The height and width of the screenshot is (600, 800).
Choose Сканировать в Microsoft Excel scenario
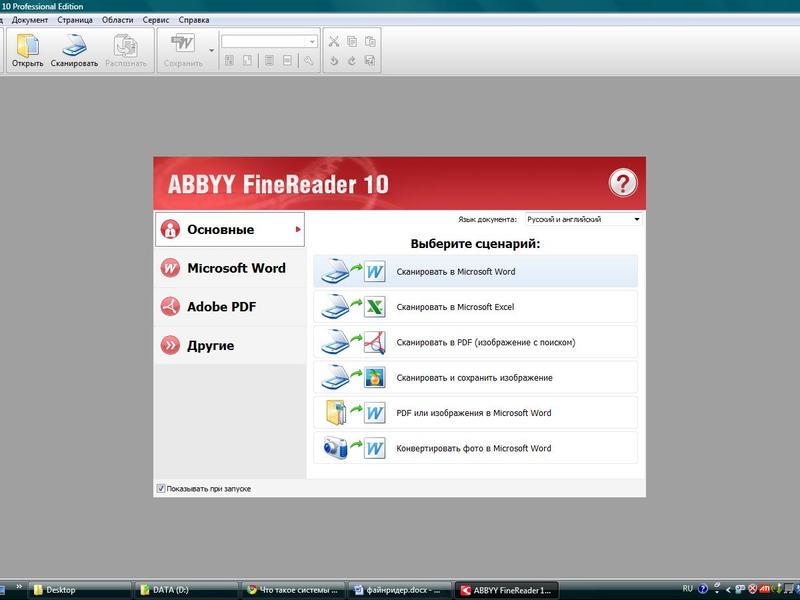[476, 307]
